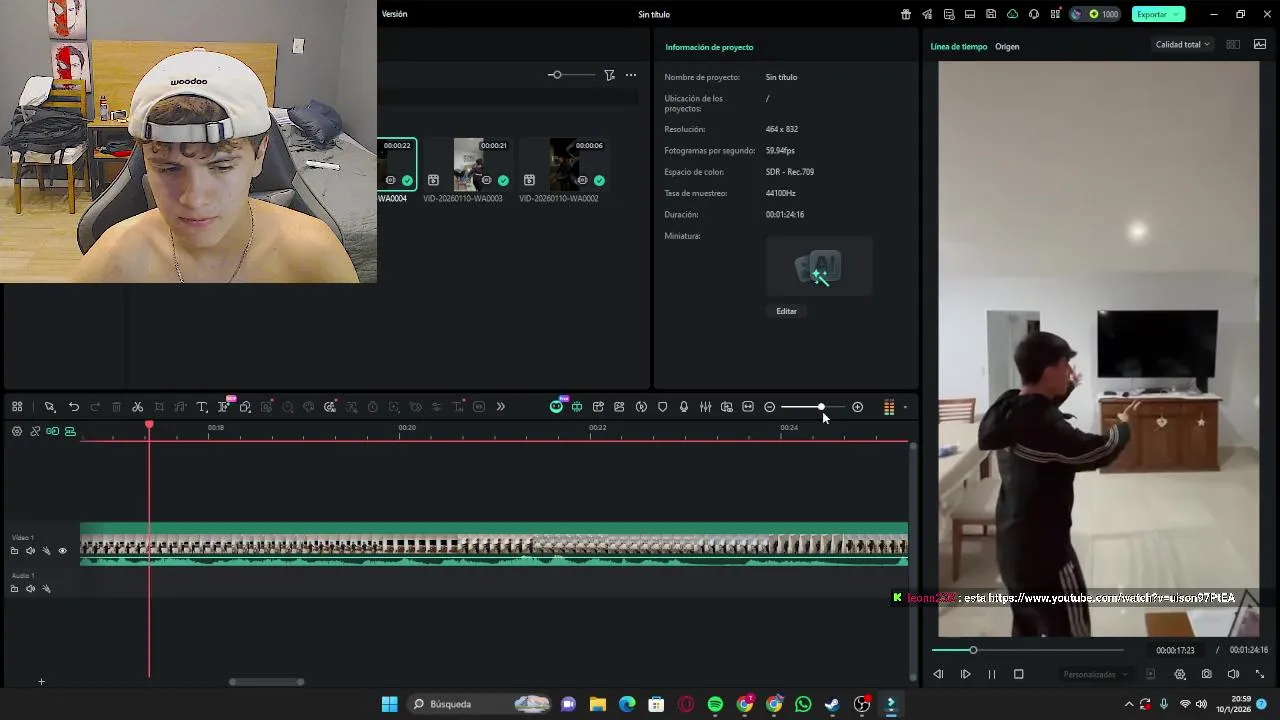Pick the selection arrow tool

49,407
